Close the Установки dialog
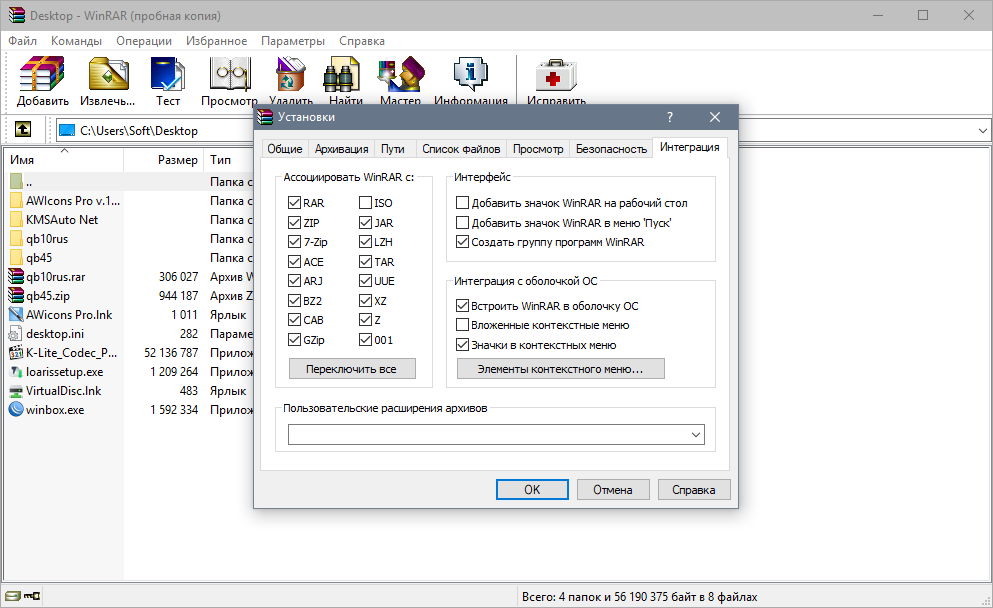 click(x=715, y=117)
